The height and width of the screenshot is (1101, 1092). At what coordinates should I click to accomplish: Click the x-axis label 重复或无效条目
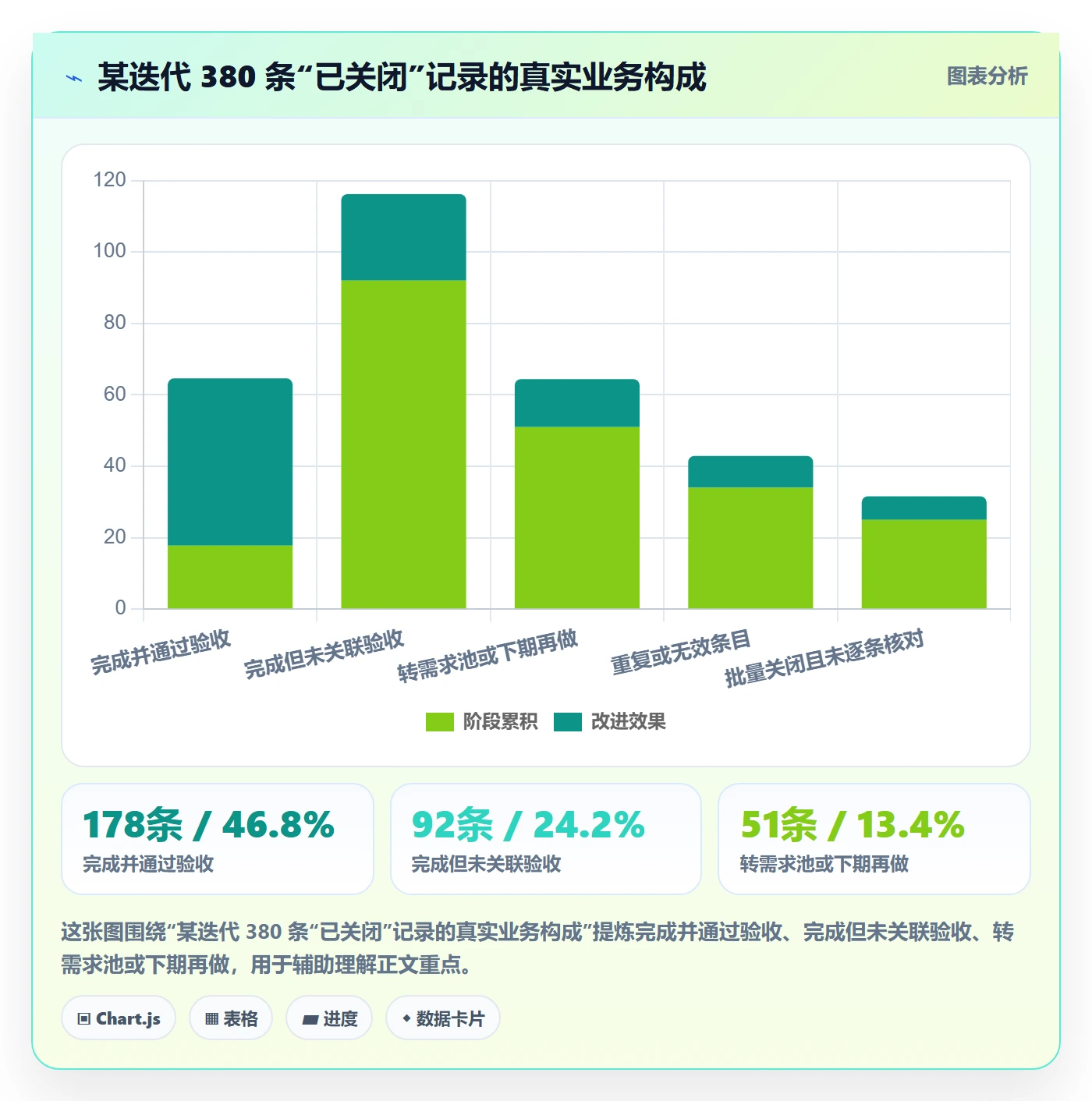click(x=680, y=652)
